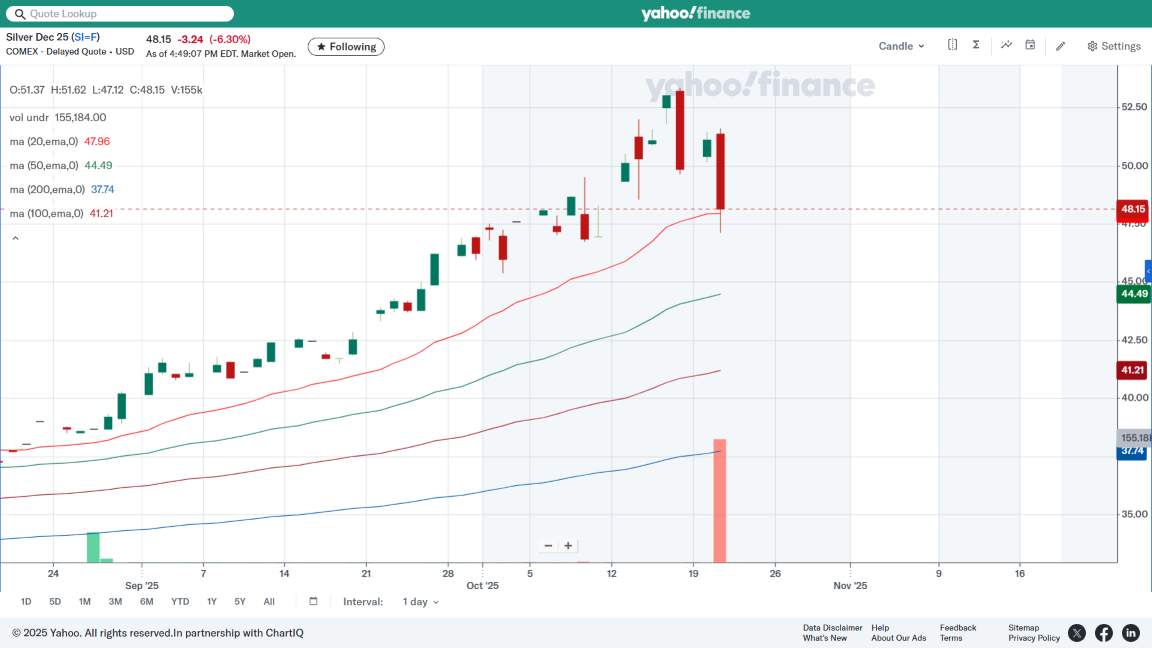Open Yahoo Finance's X (Twitter) page
This screenshot has height=648, width=1152.
point(1076,633)
